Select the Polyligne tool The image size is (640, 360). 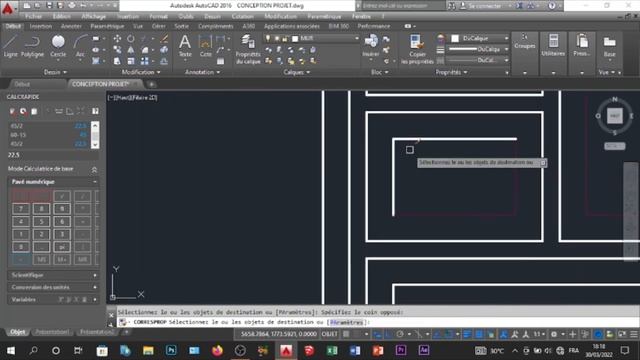32,46
